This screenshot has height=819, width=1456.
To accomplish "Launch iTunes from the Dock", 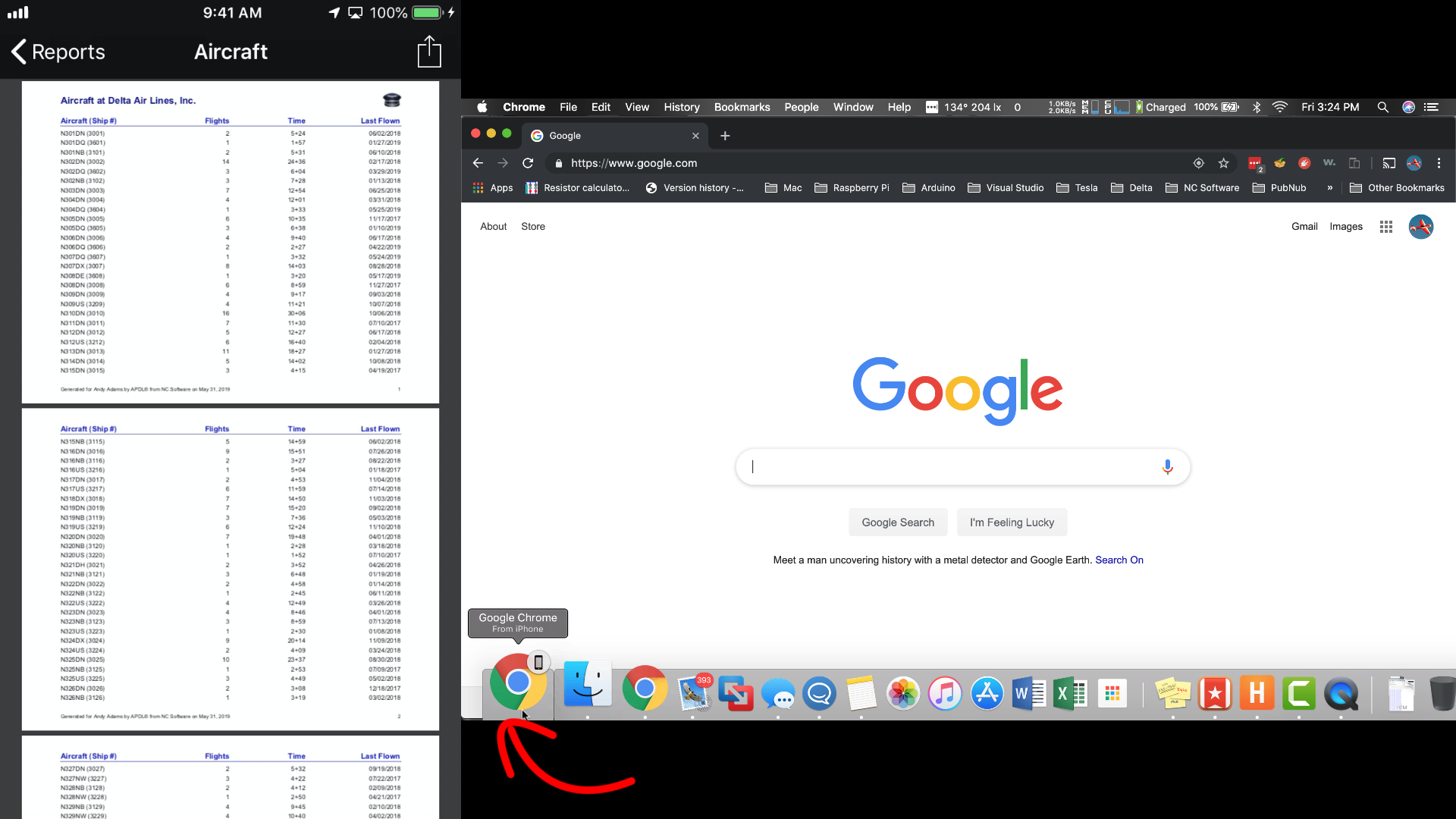I will tap(945, 693).
